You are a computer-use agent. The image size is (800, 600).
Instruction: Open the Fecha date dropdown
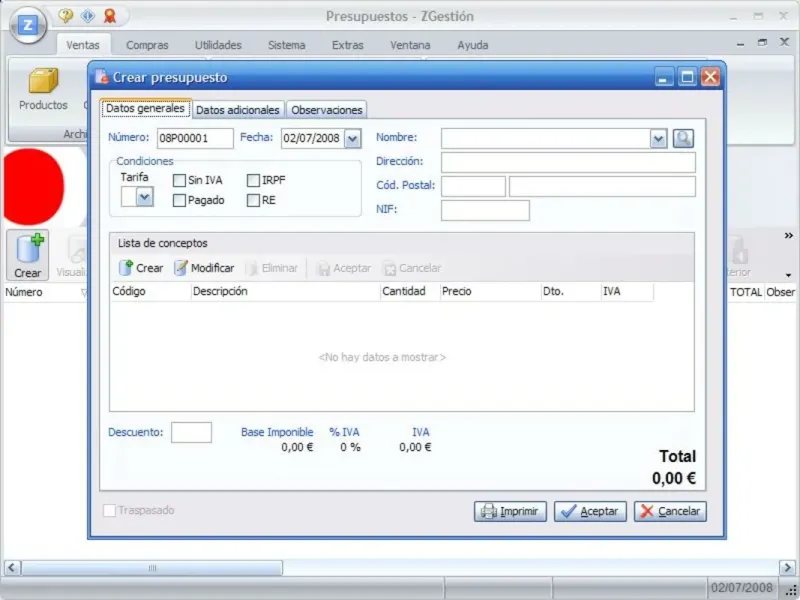pyautogui.click(x=353, y=138)
